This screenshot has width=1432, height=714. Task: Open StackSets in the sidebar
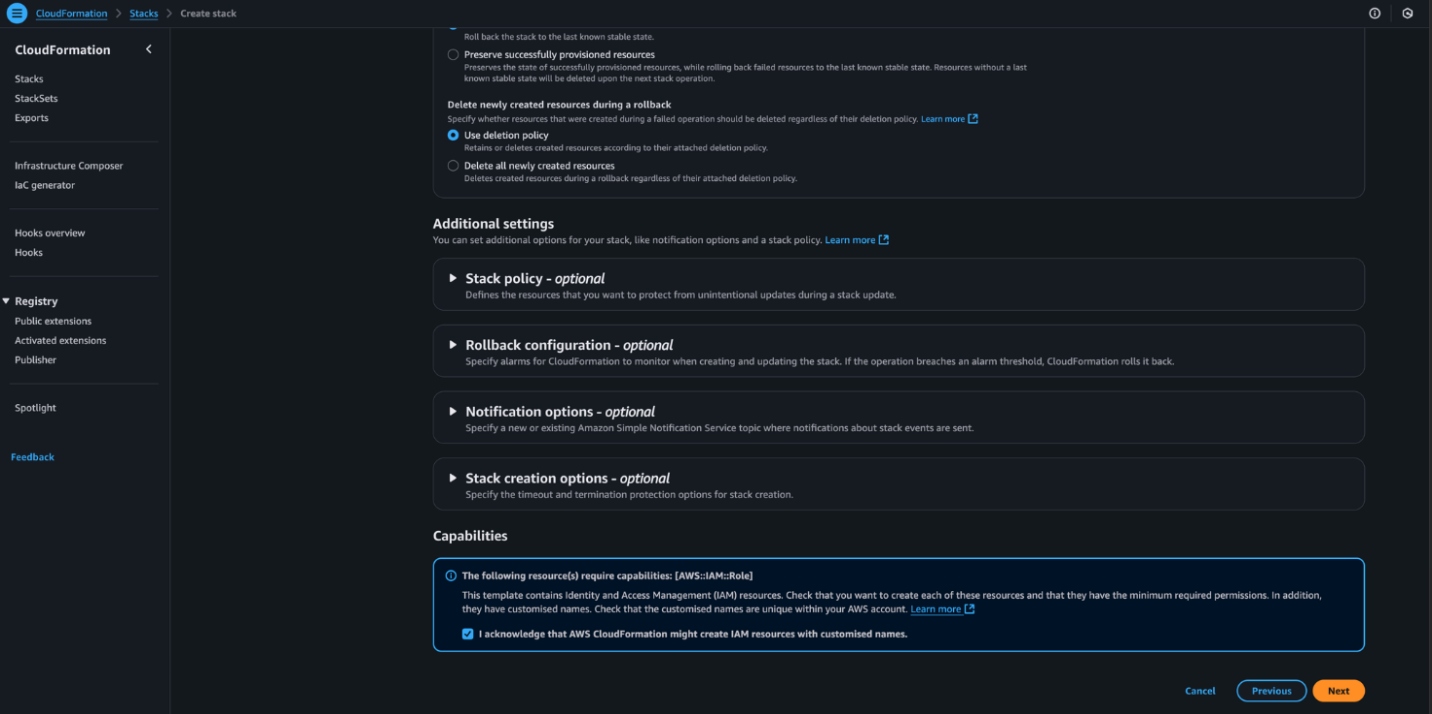pyautogui.click(x=36, y=98)
